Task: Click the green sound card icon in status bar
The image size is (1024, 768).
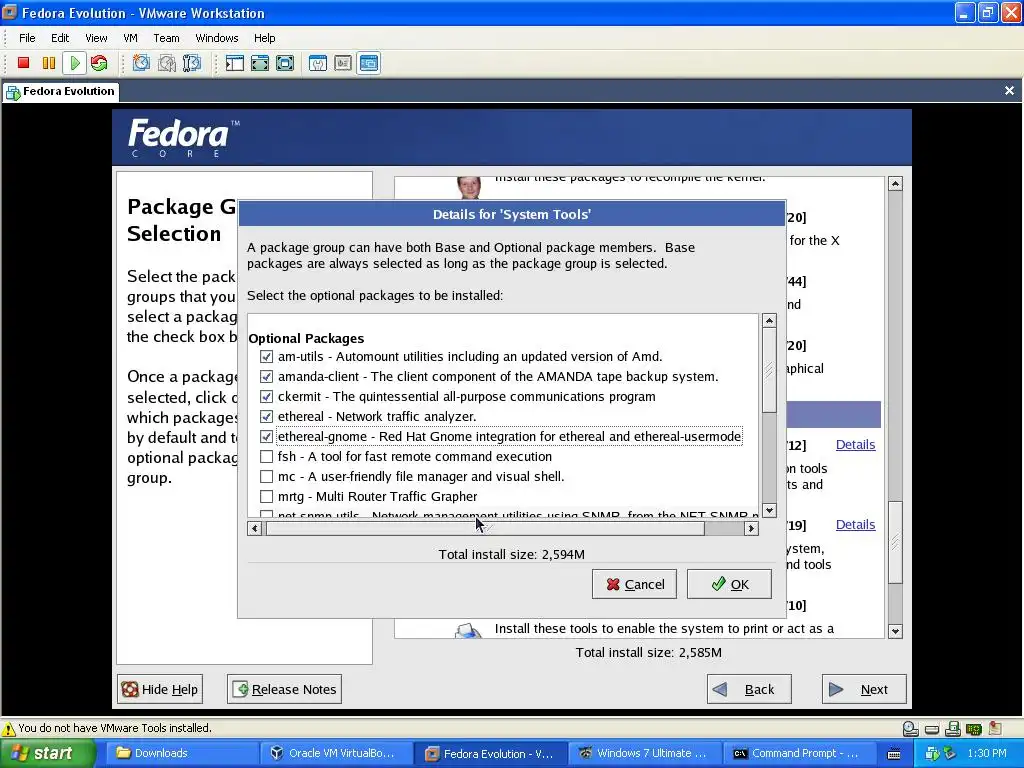Action: (x=974, y=729)
